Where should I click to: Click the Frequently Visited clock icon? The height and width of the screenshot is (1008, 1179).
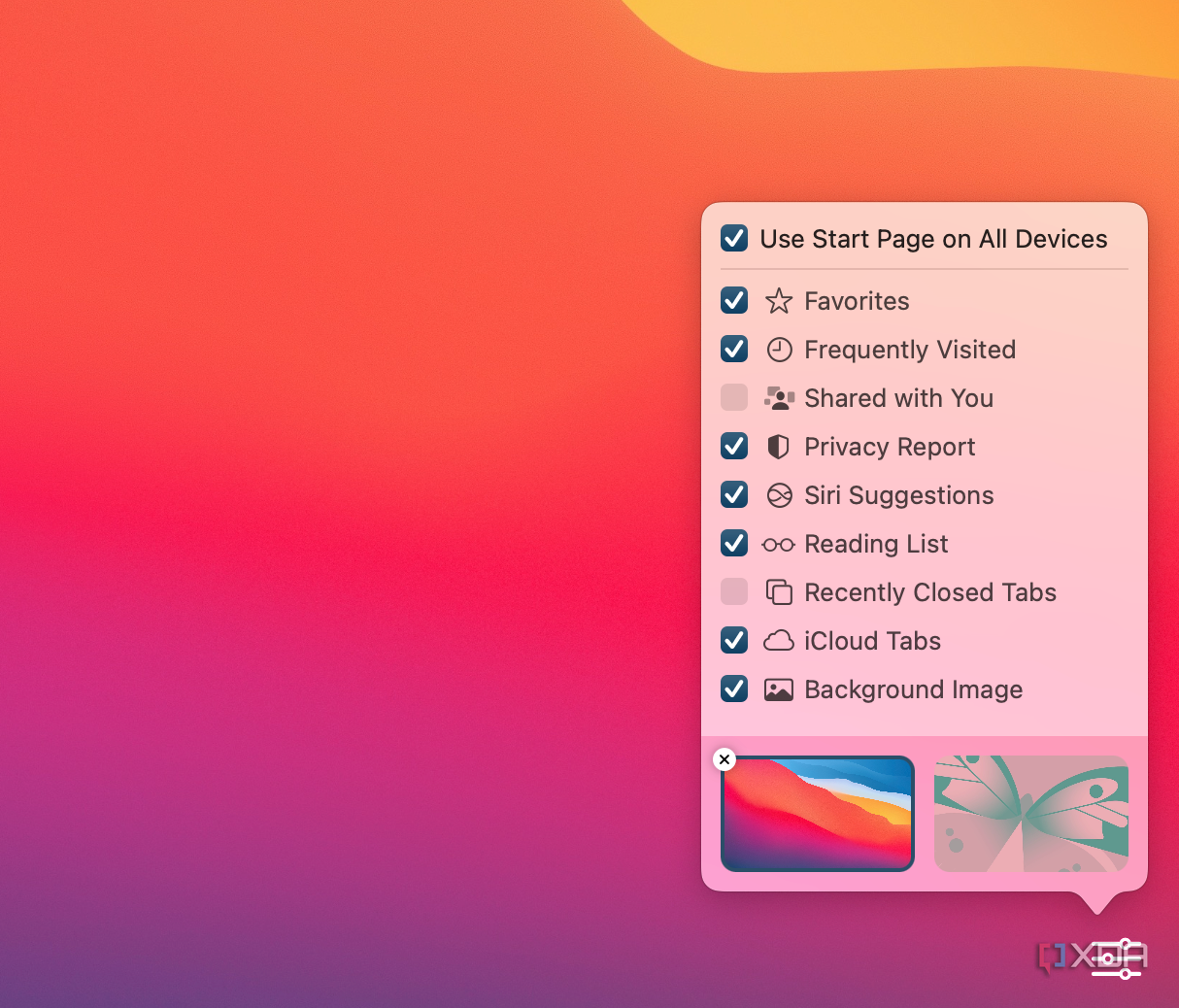point(779,350)
